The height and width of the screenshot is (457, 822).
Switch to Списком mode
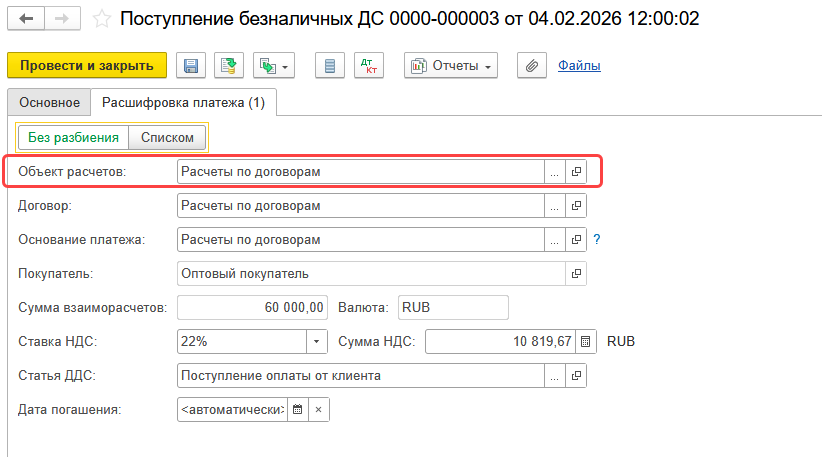pos(167,138)
